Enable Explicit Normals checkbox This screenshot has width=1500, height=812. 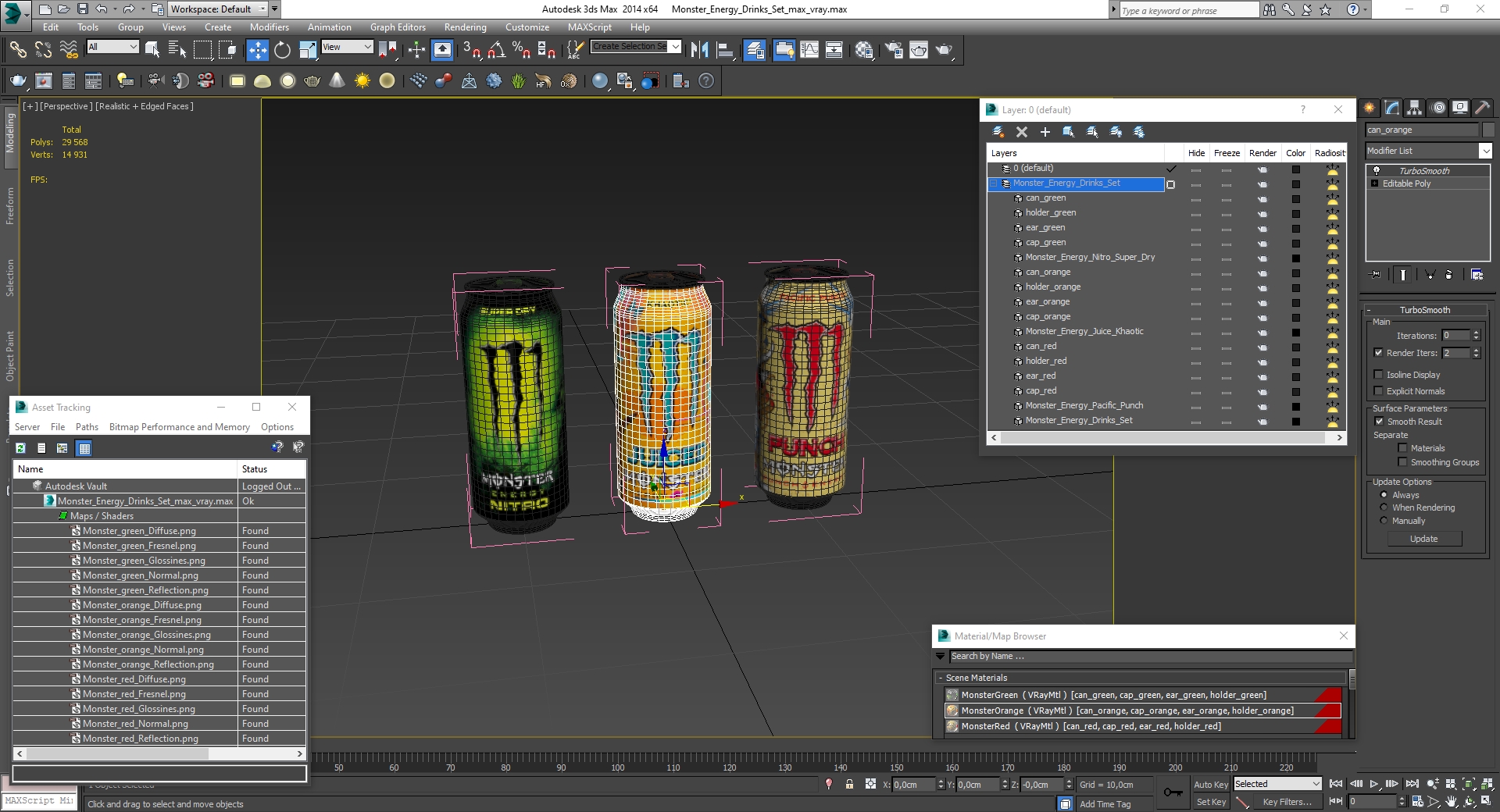[x=1379, y=391]
